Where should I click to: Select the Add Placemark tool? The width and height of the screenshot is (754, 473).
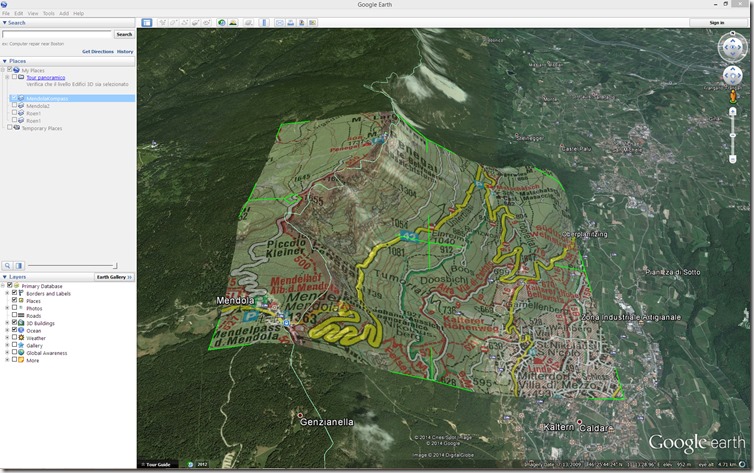(x=163, y=23)
